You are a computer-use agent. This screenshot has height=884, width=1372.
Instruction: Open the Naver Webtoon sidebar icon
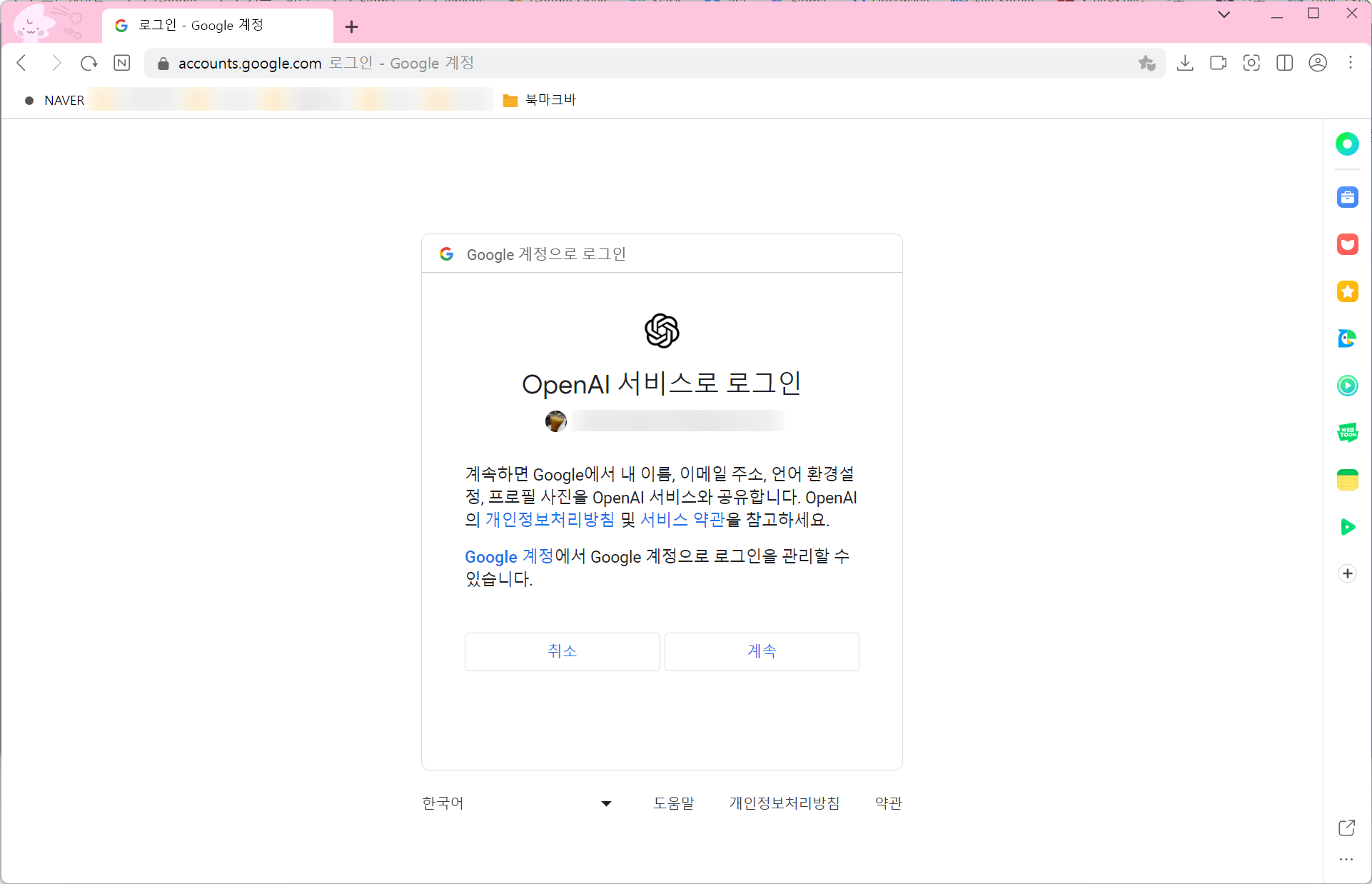tap(1347, 432)
